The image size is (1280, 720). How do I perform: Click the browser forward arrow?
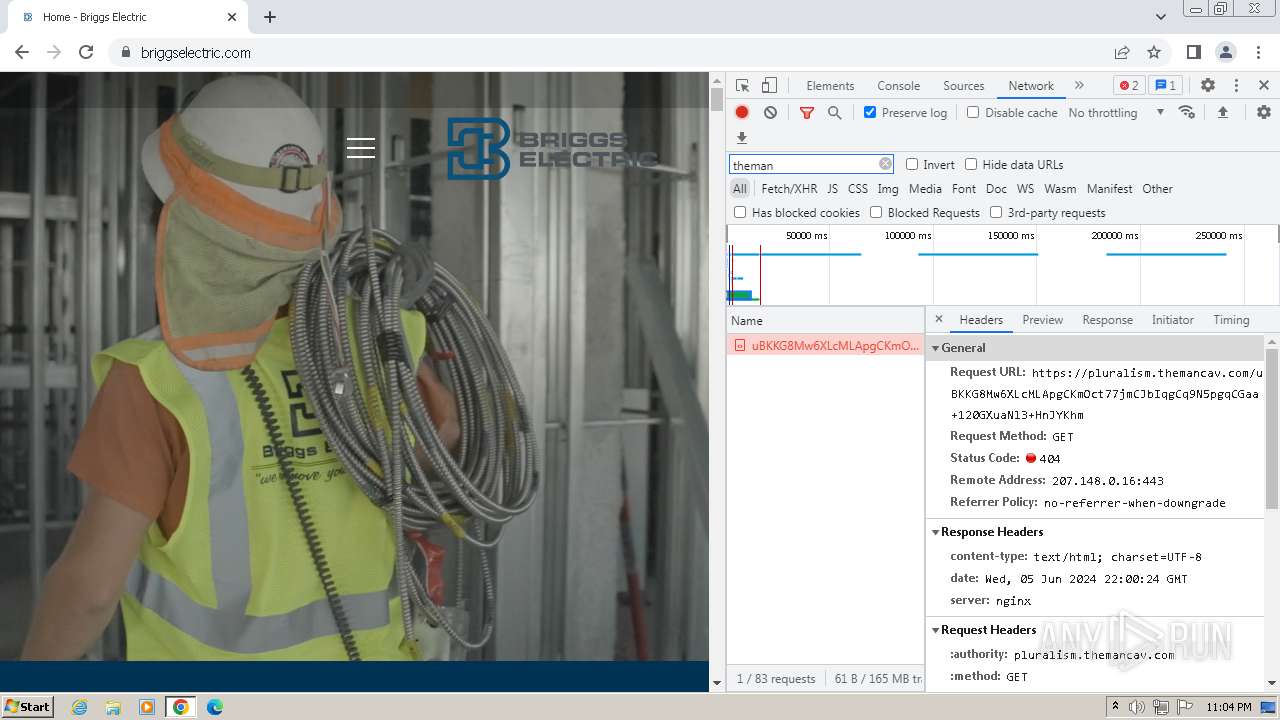(x=54, y=52)
